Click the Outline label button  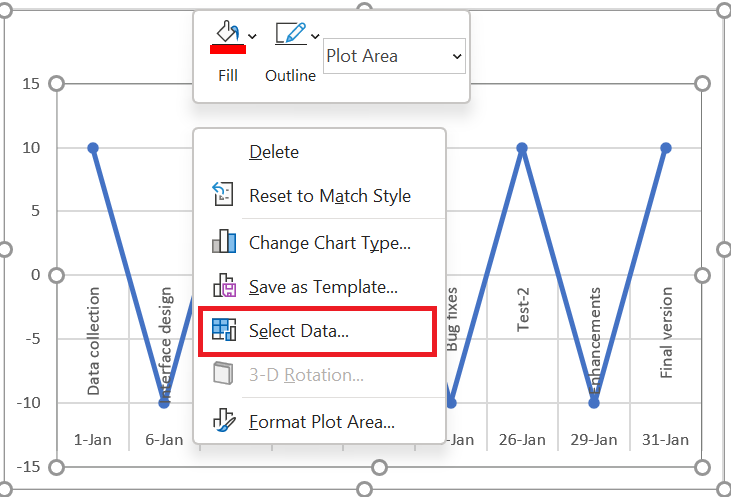tap(290, 76)
